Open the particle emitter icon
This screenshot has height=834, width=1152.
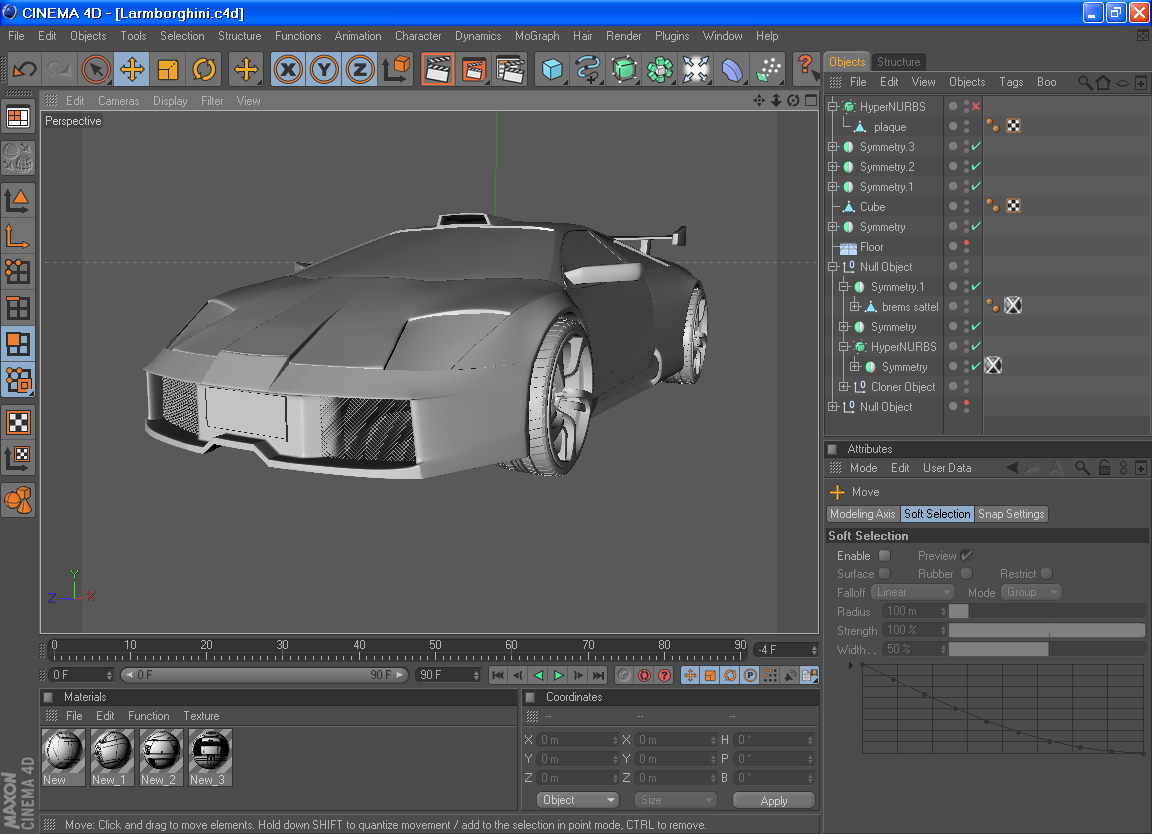(x=768, y=70)
